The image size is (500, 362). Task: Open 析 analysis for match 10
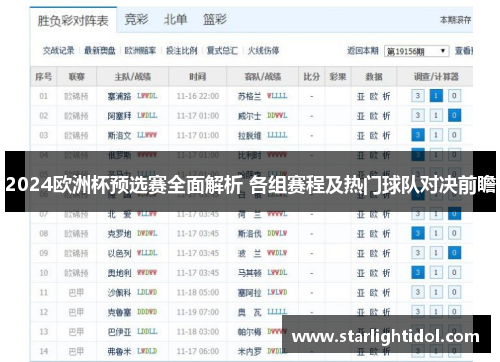(386, 273)
